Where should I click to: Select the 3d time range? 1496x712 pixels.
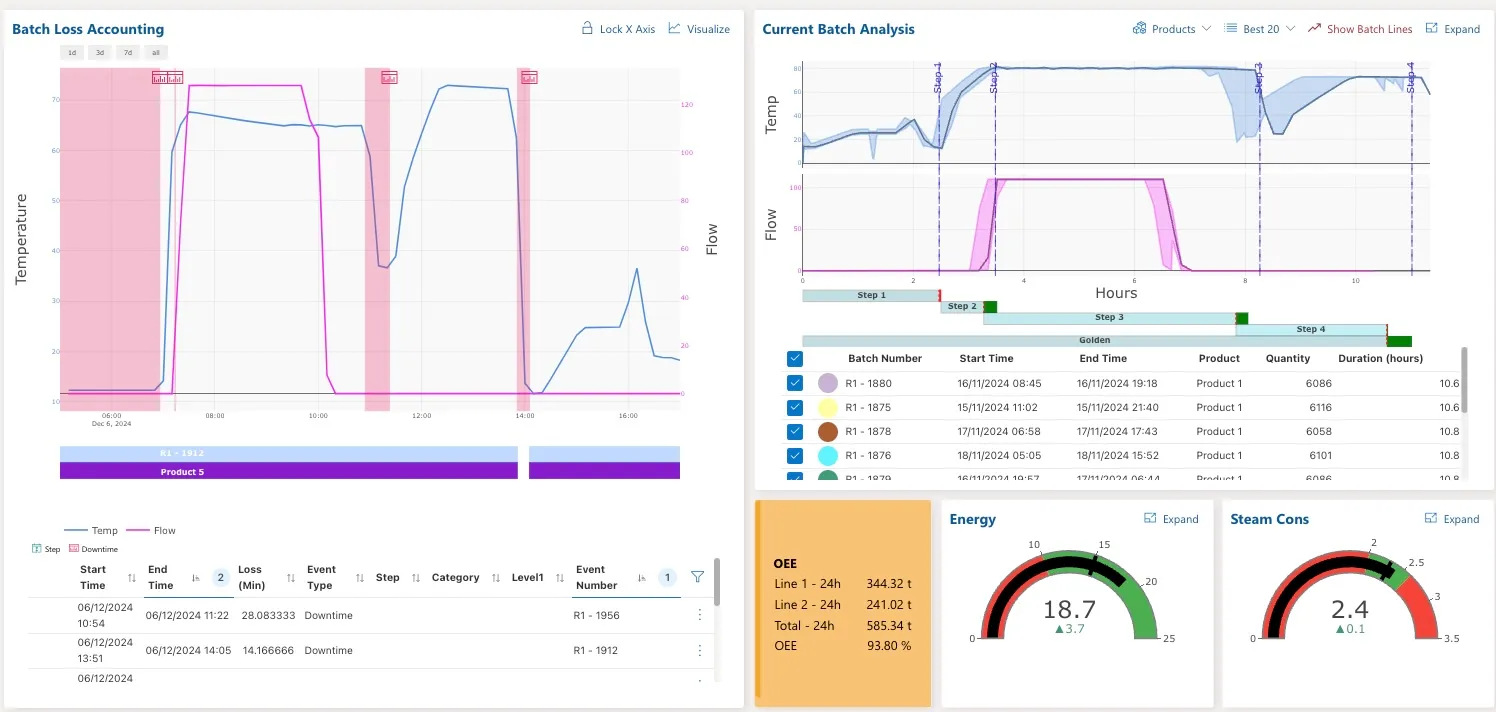(100, 52)
